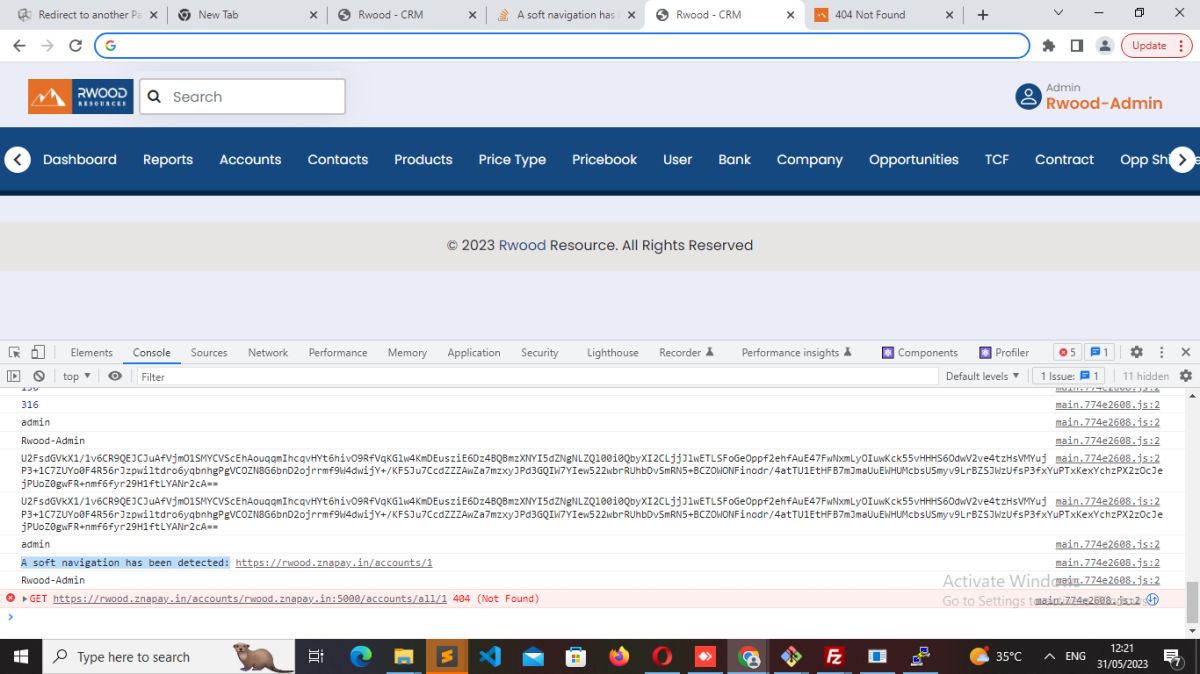This screenshot has width=1200, height=674.
Task: Open the Chrome profile avatar icon
Action: point(1105,46)
